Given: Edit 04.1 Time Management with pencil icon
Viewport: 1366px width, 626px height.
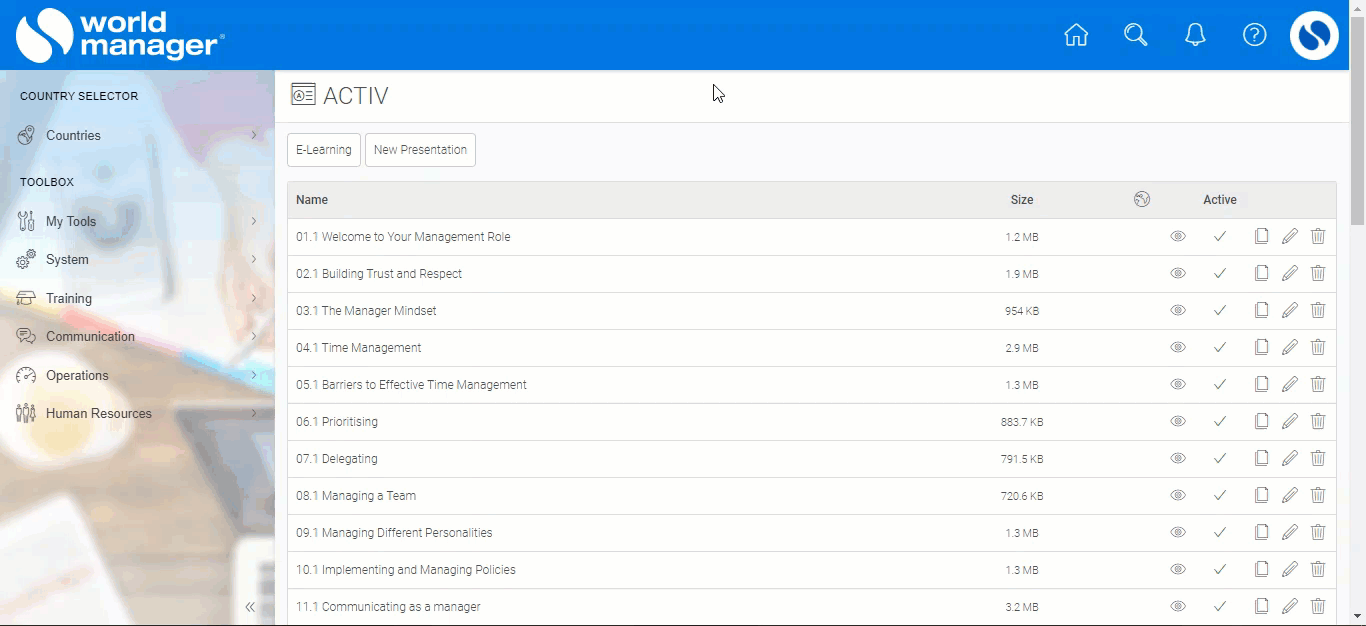Looking at the screenshot, I should click(1290, 348).
